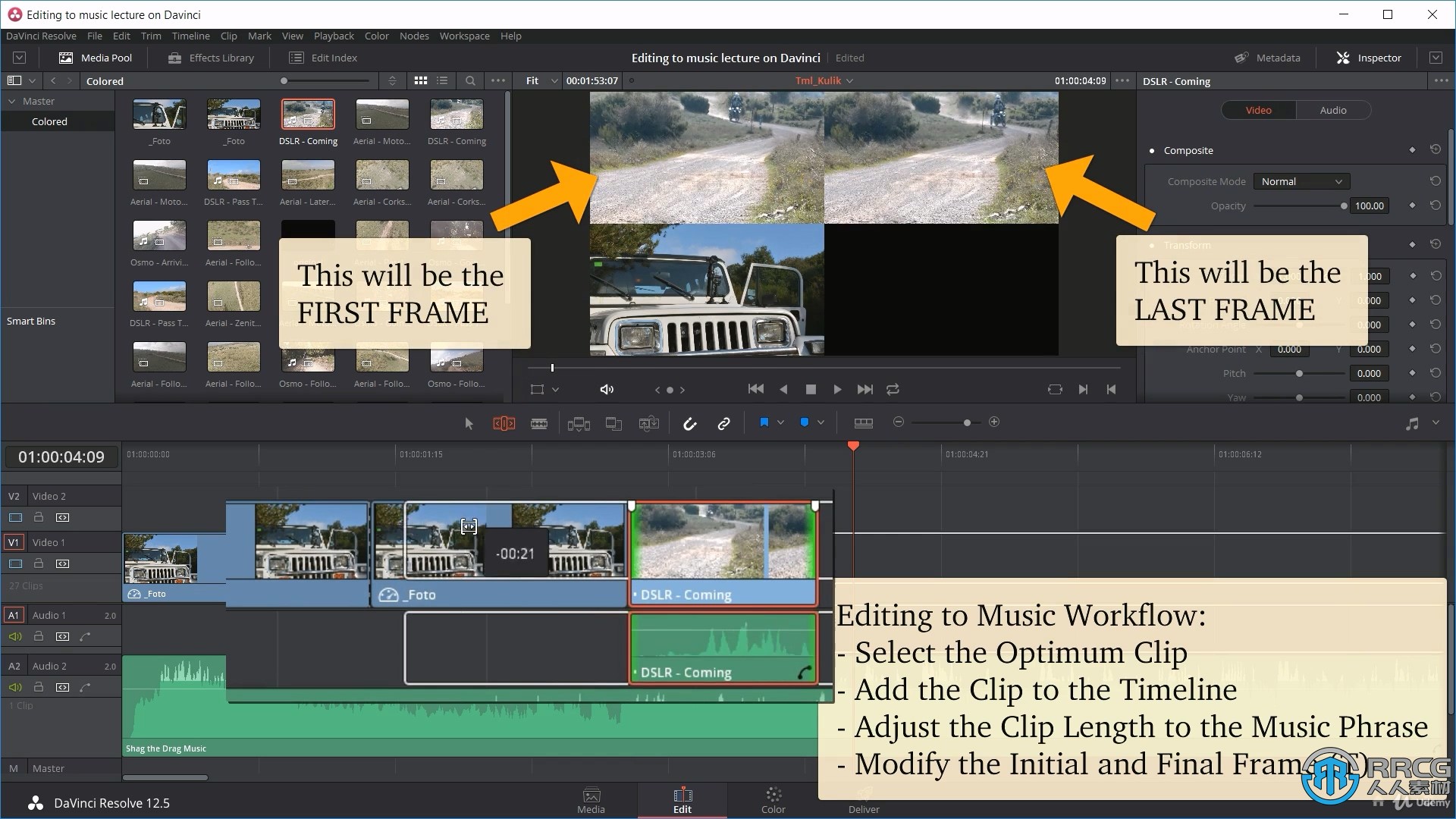The height and width of the screenshot is (819, 1456).
Task: Show the Metadata panel
Action: coord(1267,58)
